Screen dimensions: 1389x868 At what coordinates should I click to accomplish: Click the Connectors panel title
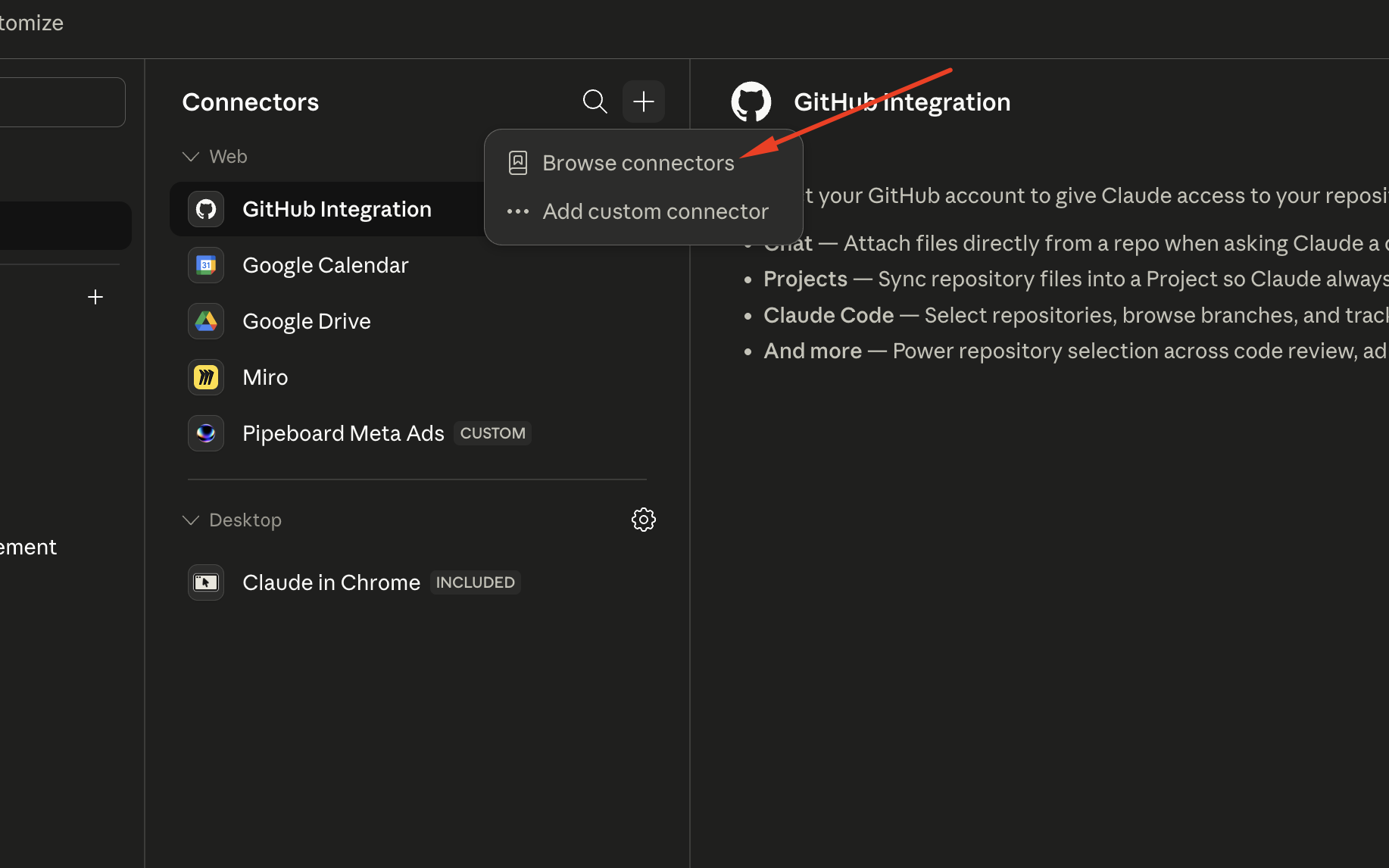(x=251, y=101)
